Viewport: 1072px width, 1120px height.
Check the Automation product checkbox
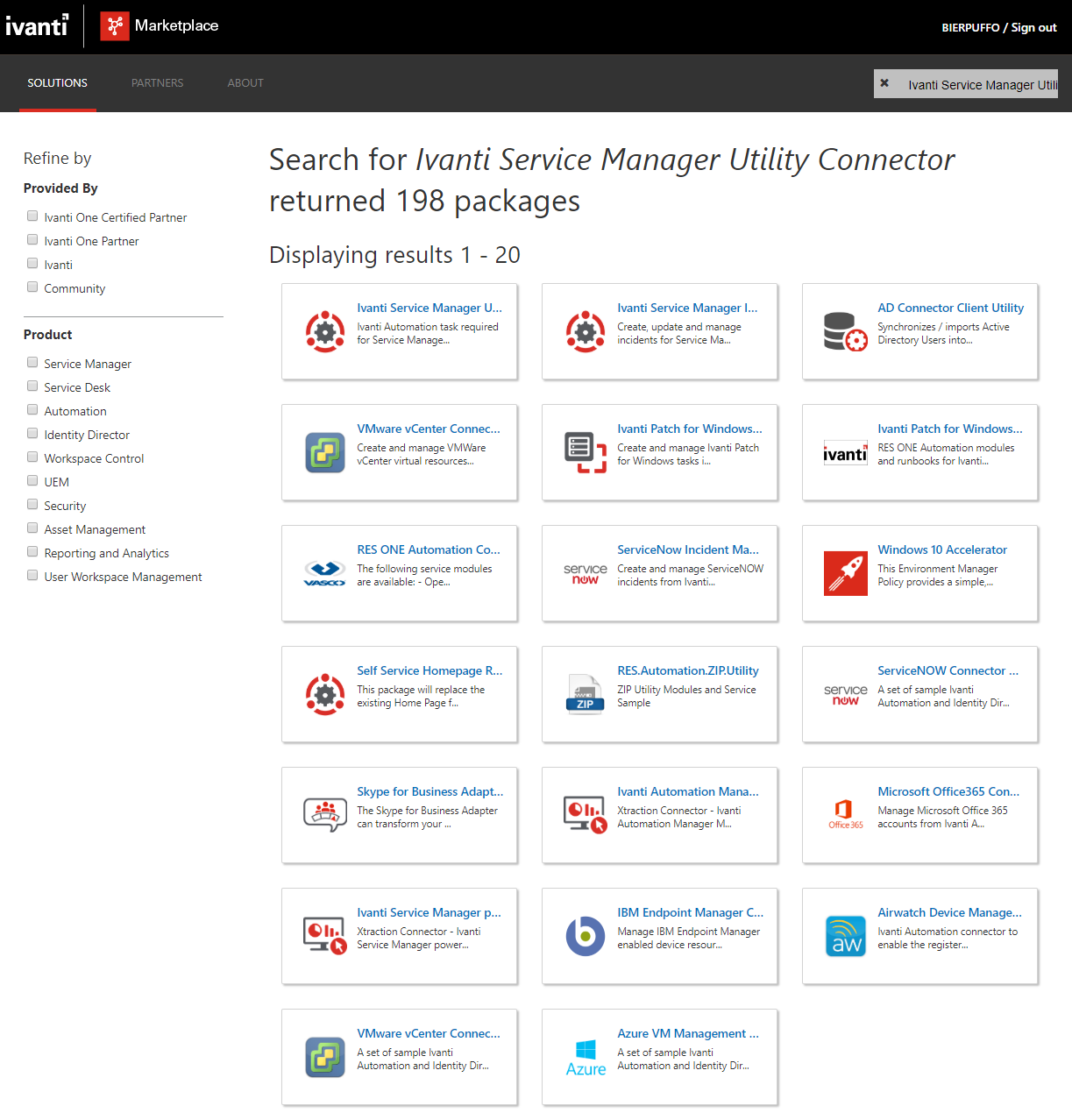pyautogui.click(x=32, y=409)
